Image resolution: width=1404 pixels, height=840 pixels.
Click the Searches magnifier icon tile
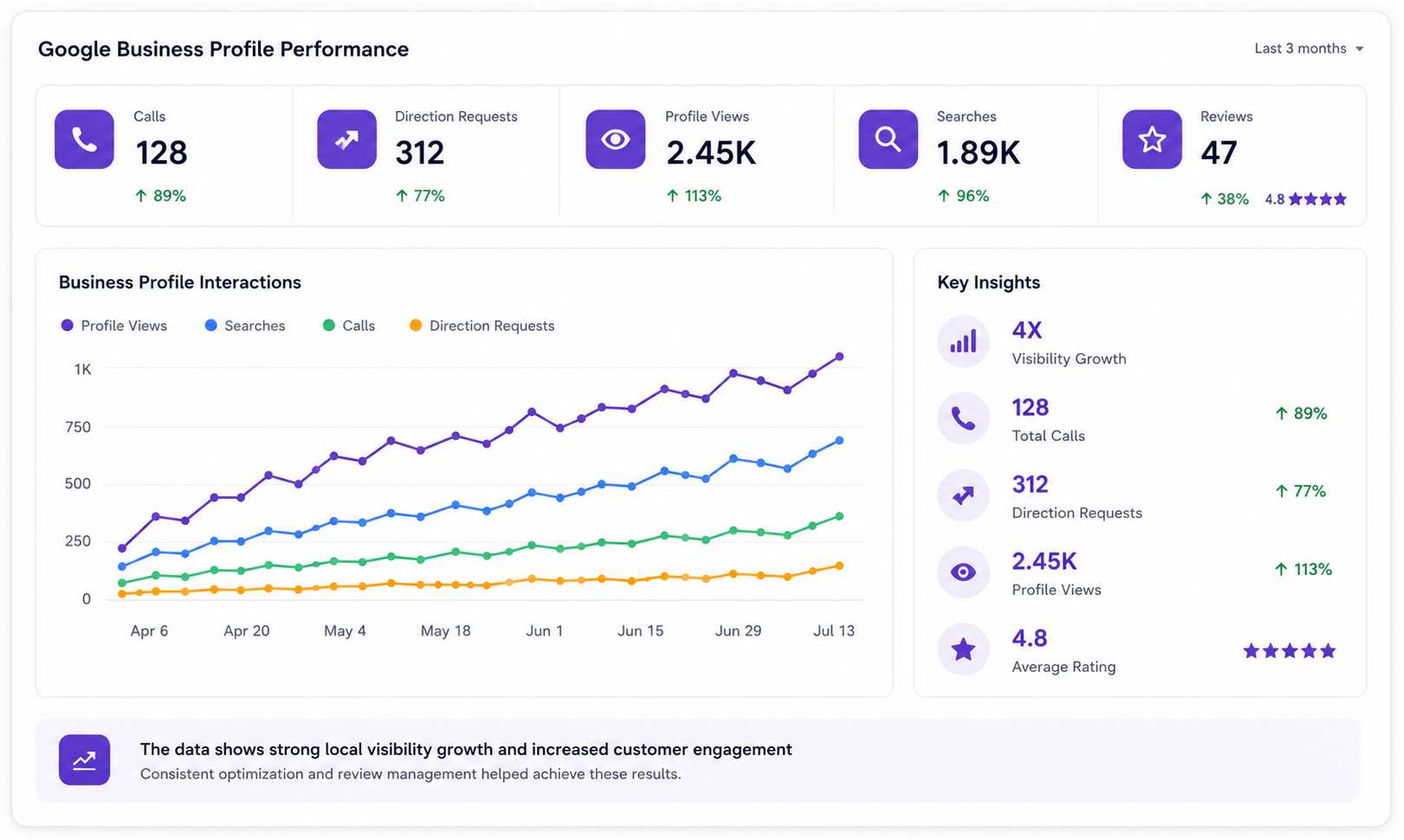888,139
